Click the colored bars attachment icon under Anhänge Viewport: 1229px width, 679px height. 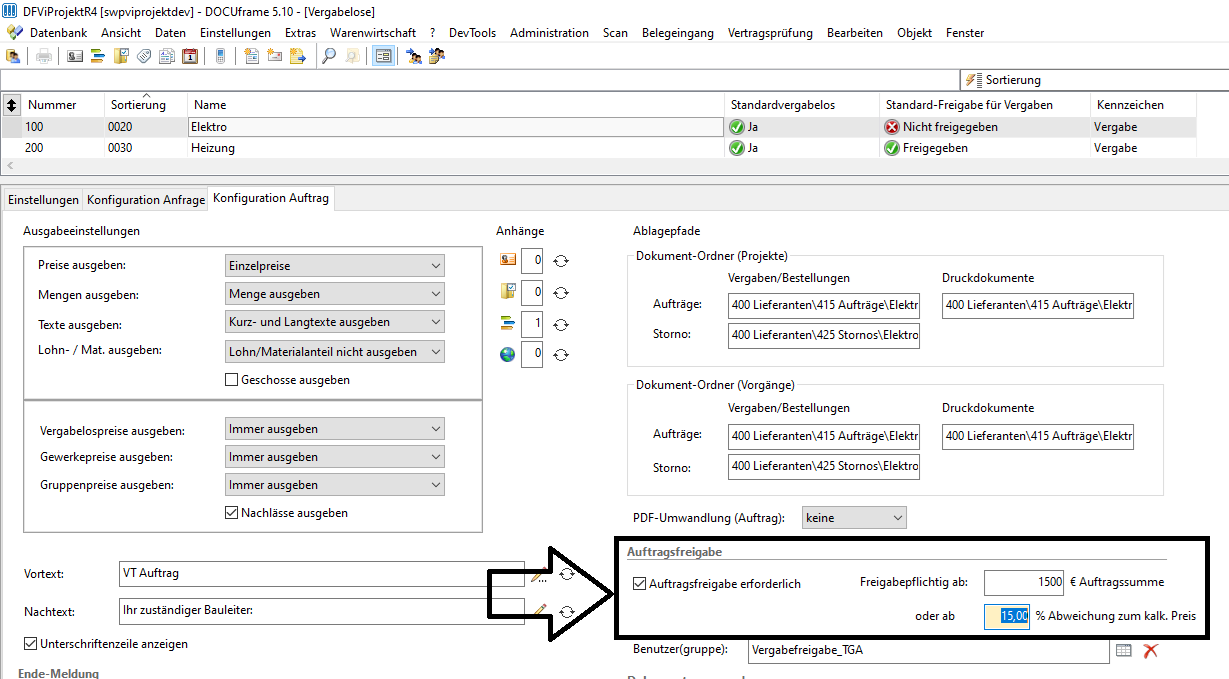pos(508,323)
